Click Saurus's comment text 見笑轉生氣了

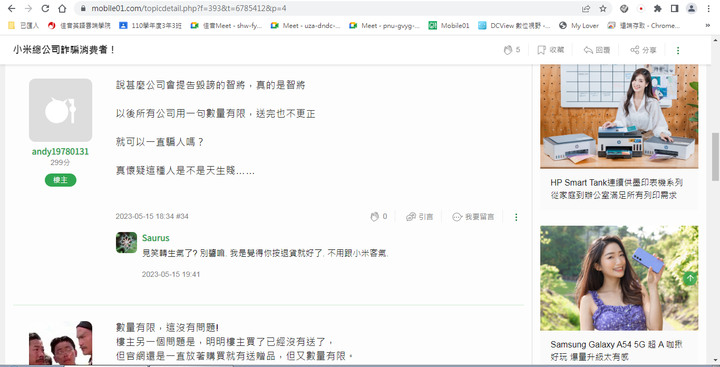265,253
